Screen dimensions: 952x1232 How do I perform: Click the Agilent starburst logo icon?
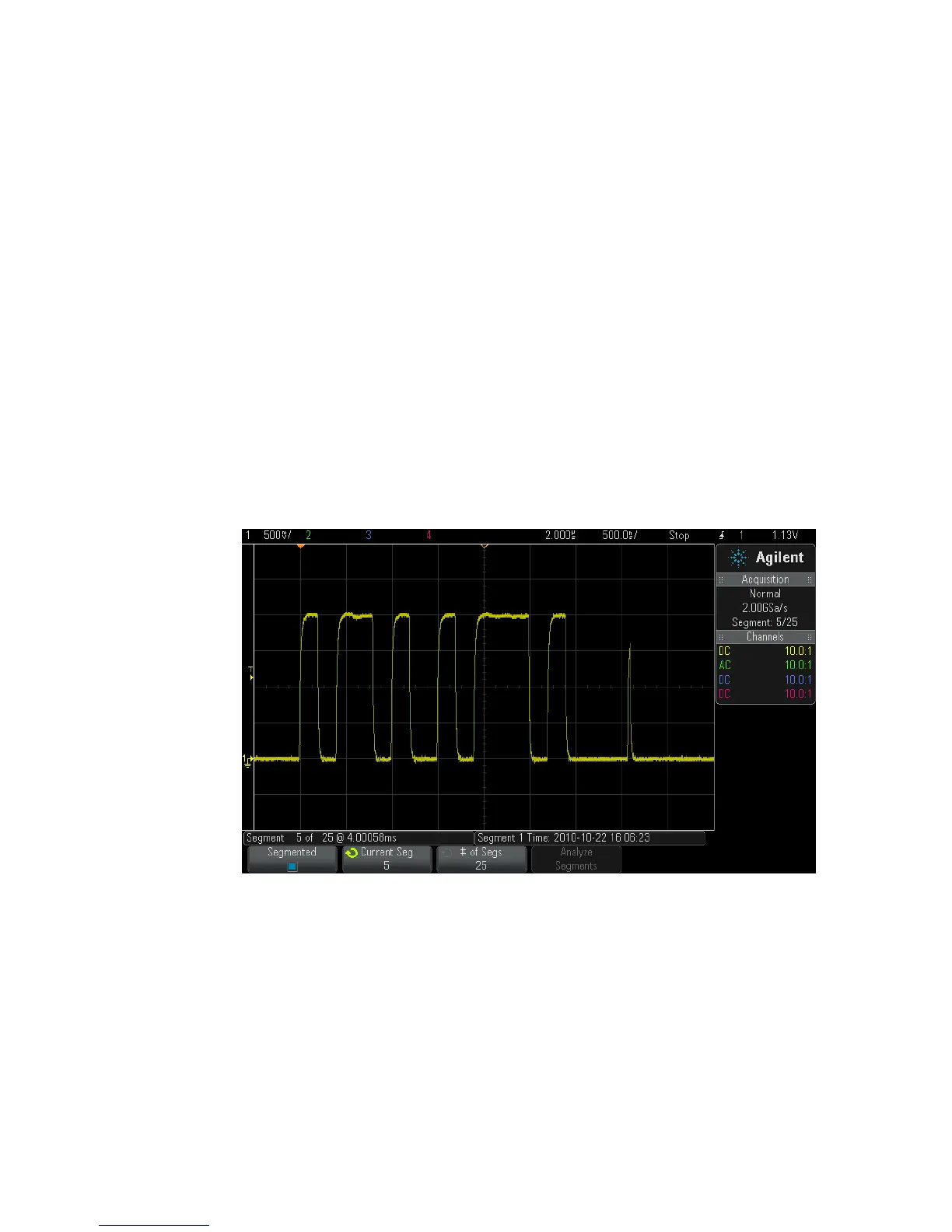click(x=739, y=558)
